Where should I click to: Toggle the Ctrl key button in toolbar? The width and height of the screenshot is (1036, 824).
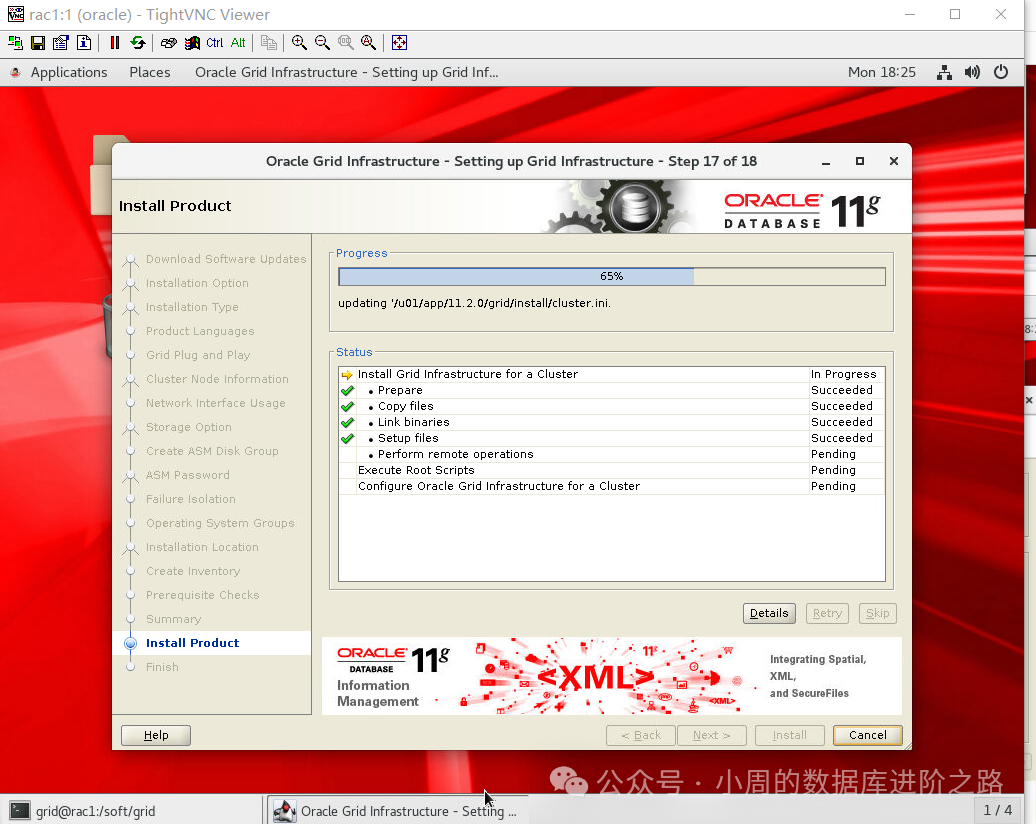click(215, 43)
